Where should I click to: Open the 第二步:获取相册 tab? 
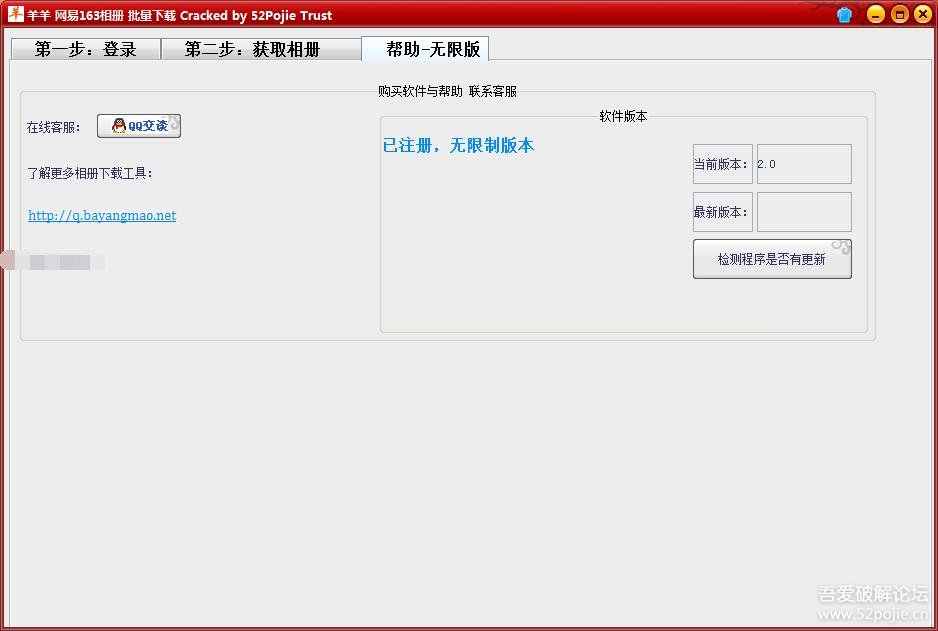pos(261,49)
